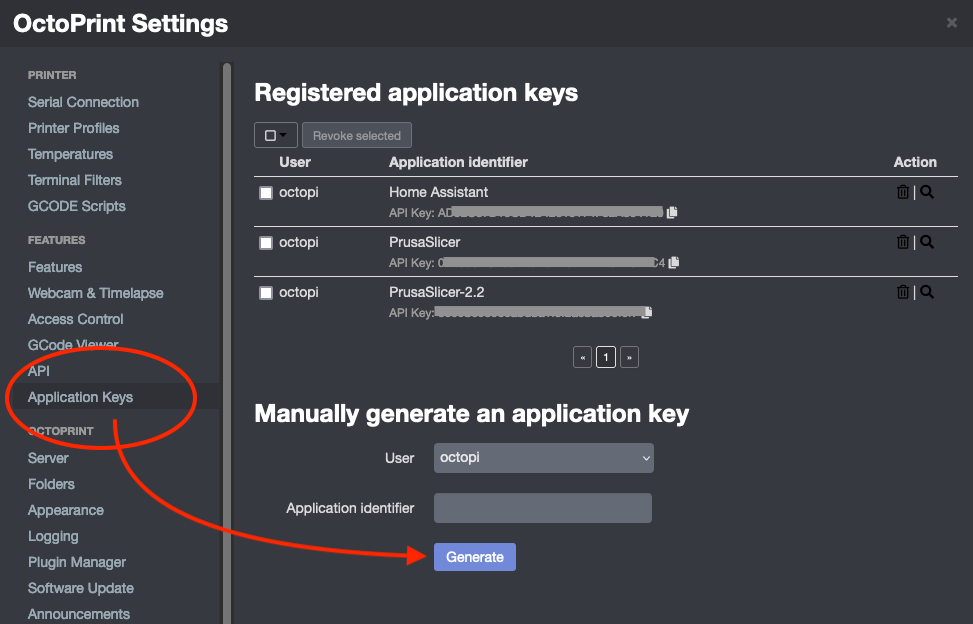Open magnifier details for PrusaSlicer-2.2
Image resolution: width=973 pixels, height=624 pixels.
(x=927, y=292)
